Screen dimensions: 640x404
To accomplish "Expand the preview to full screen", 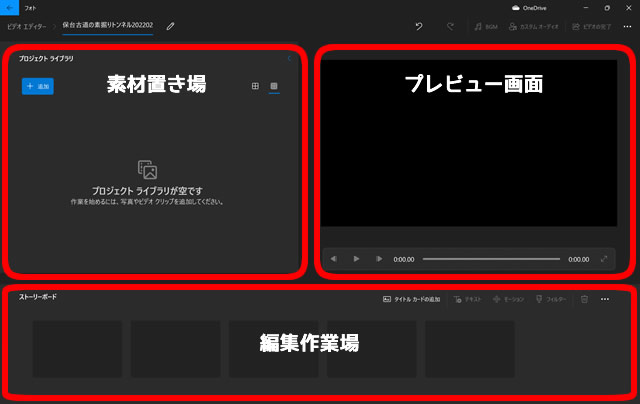I will [x=604, y=259].
